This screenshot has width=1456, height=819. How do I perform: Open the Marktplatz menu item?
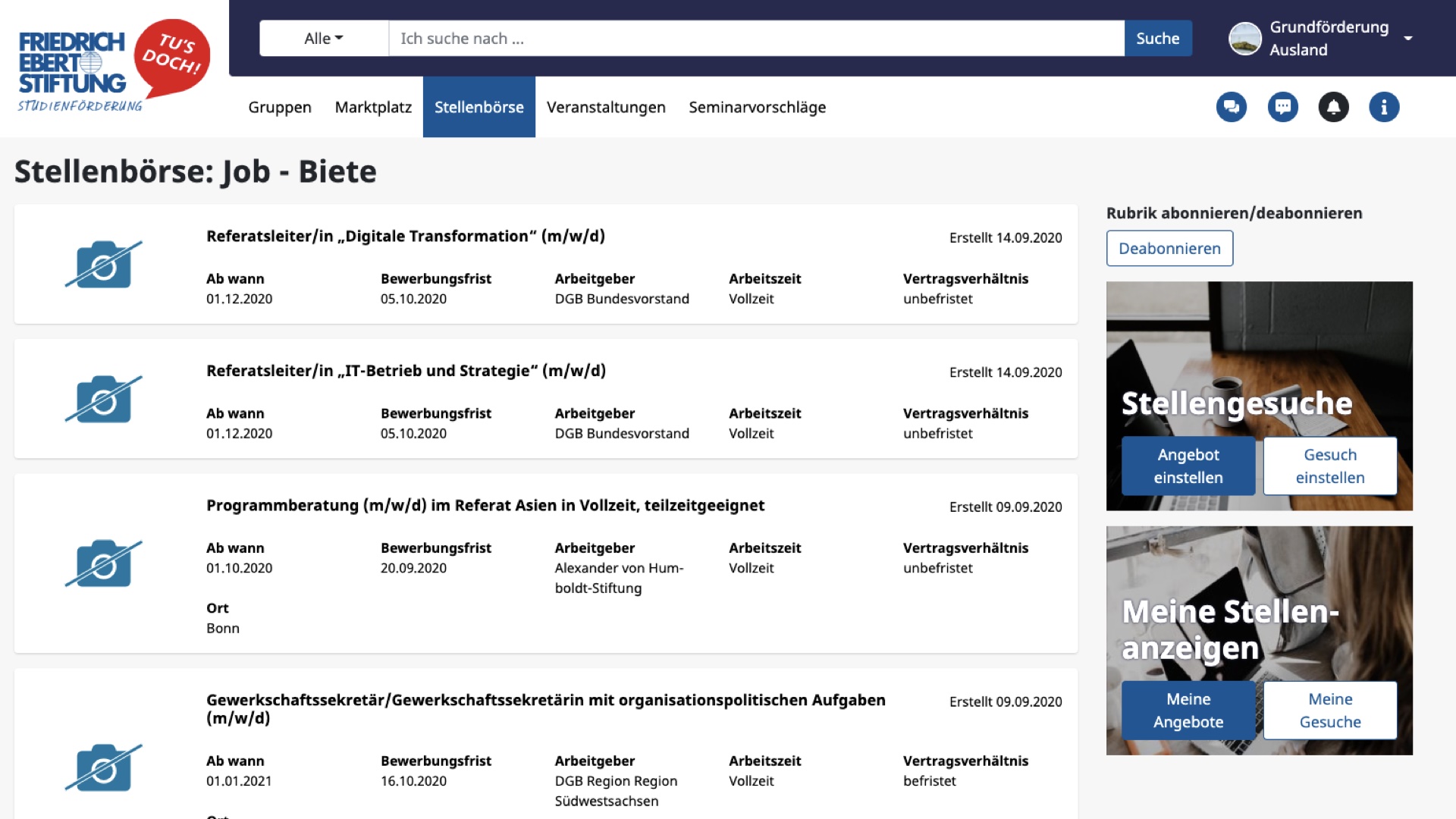(373, 107)
